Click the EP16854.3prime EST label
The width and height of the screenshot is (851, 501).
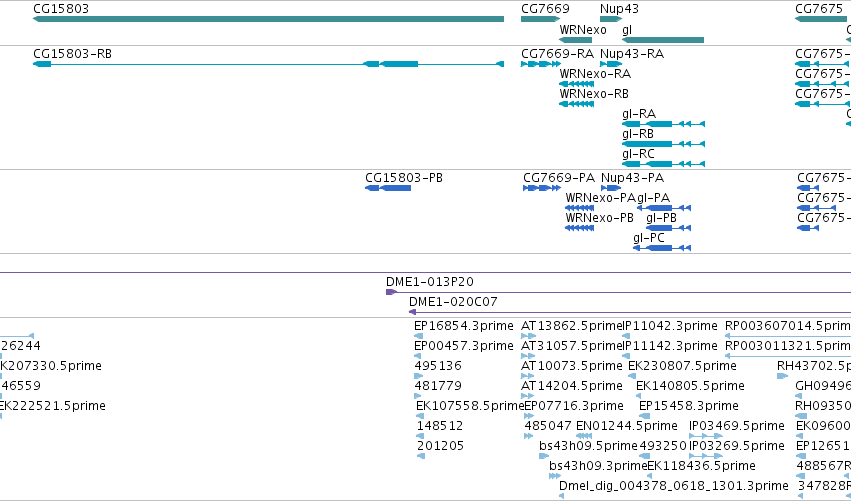(x=463, y=326)
